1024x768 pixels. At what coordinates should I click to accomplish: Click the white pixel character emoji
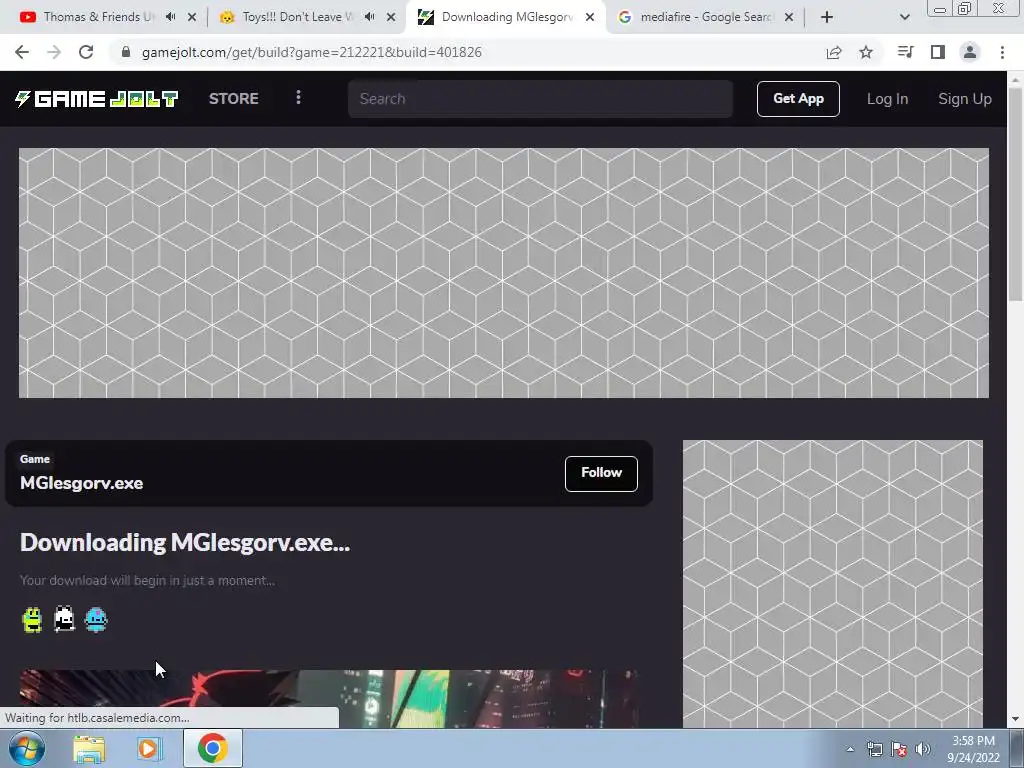coord(64,619)
